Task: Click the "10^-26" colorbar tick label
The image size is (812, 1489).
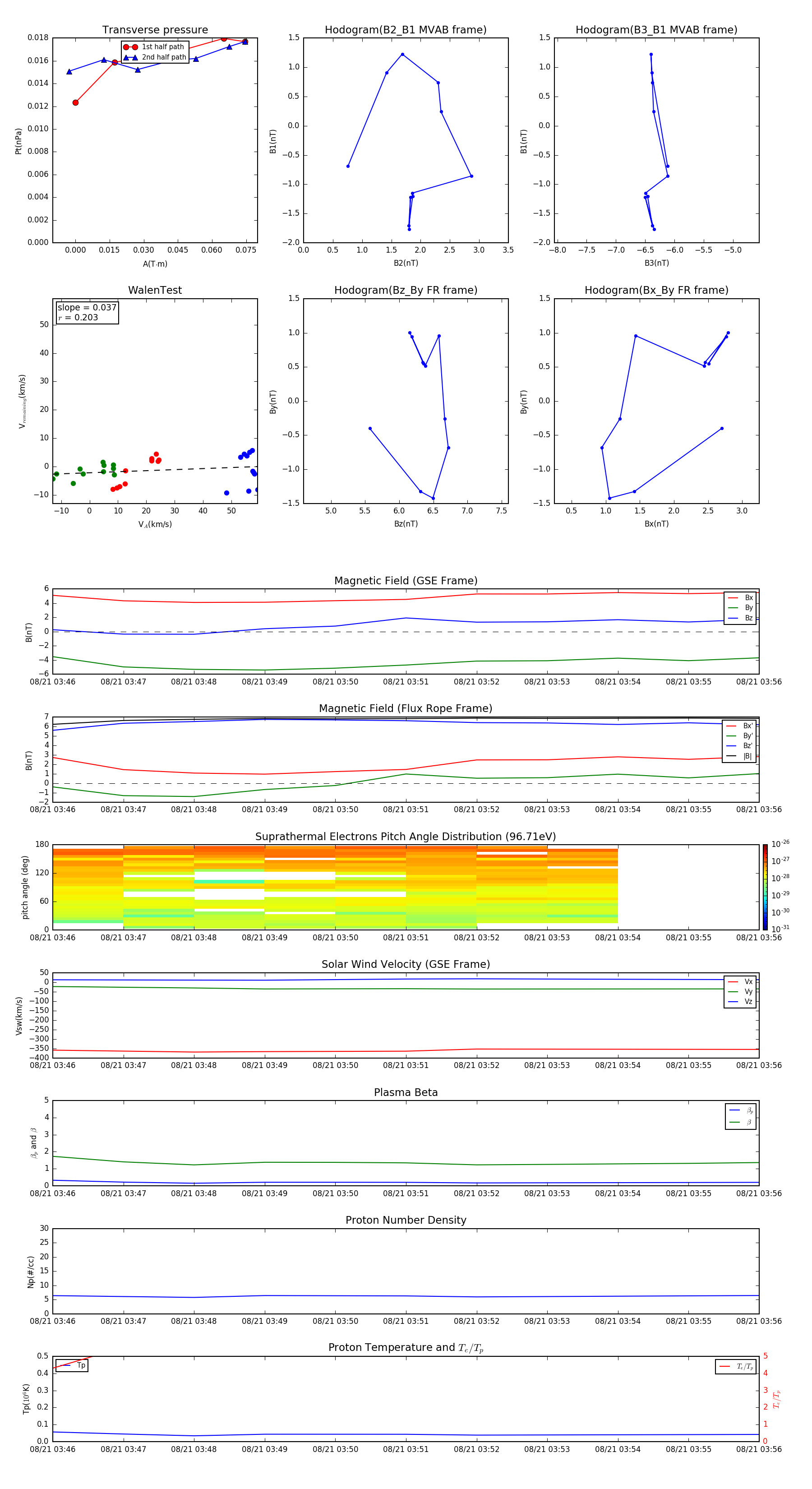Action: 780,844
